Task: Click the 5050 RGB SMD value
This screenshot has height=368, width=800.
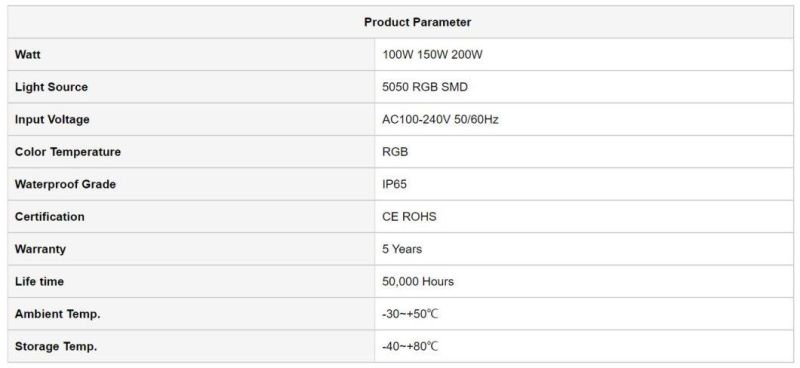Action: 424,87
